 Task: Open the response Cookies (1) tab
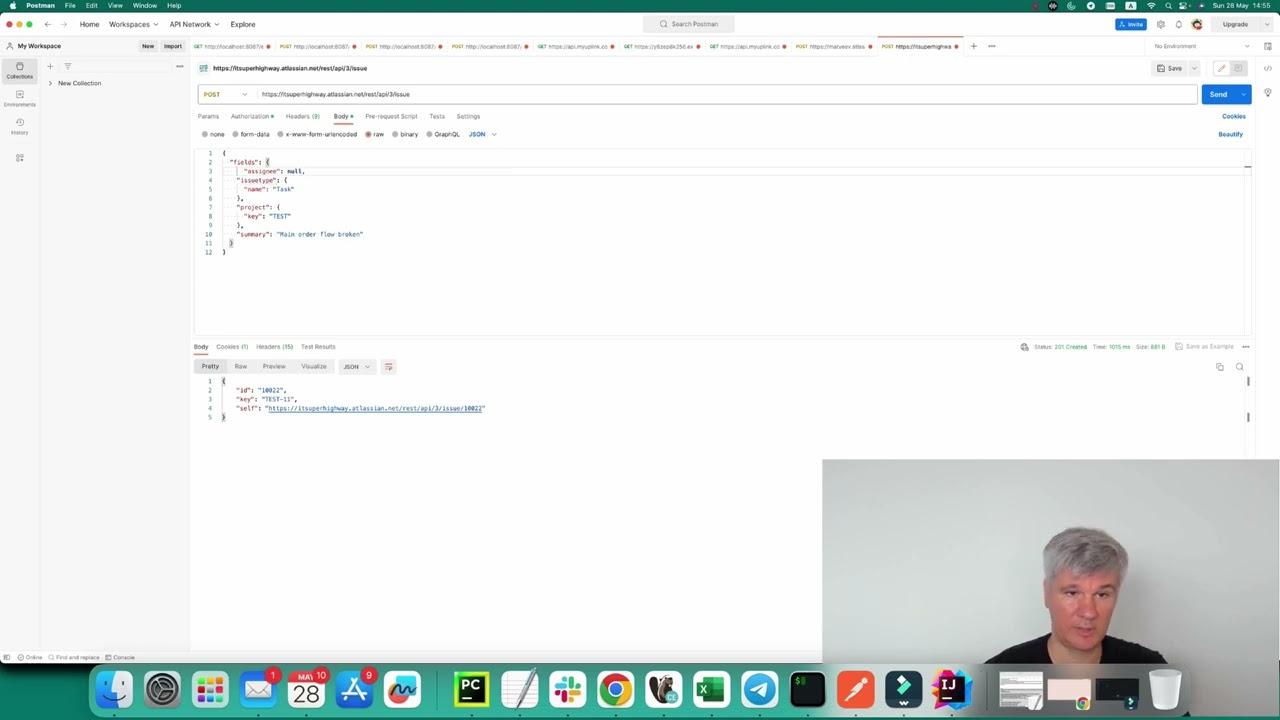(x=232, y=347)
